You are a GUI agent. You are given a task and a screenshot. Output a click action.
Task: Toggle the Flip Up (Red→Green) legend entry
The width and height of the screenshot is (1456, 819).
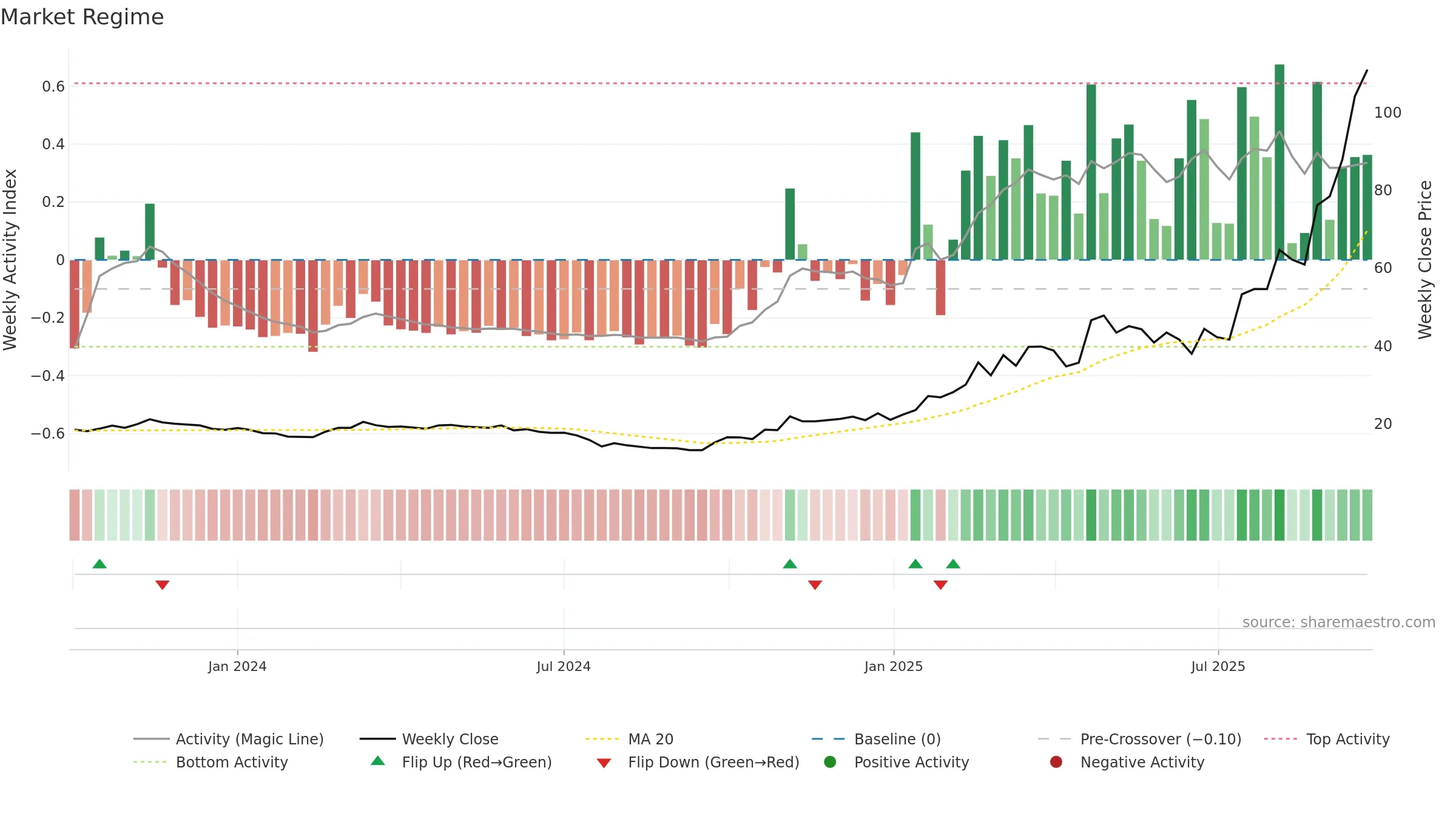pyautogui.click(x=461, y=762)
